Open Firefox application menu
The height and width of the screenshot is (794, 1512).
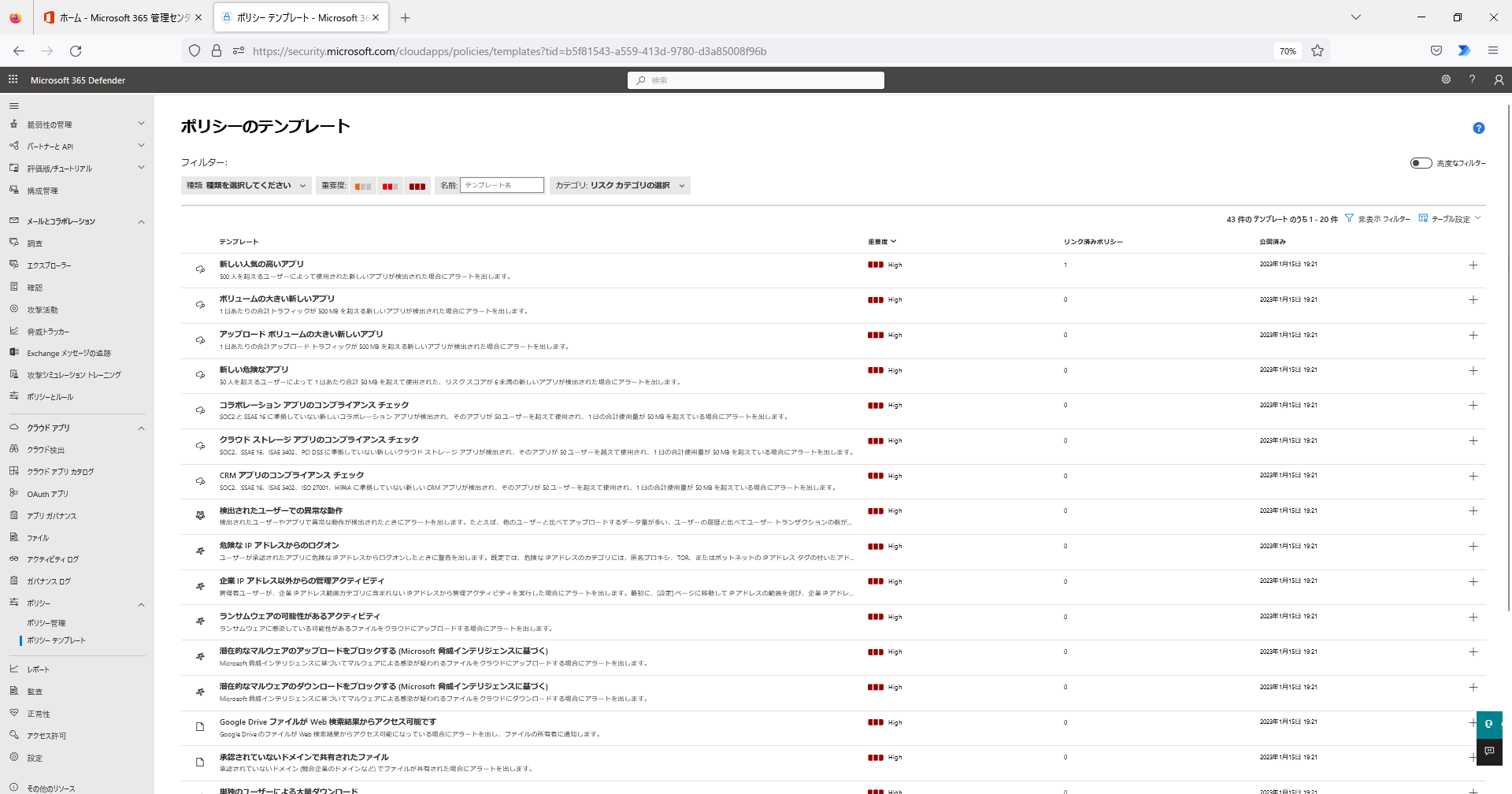click(1492, 51)
